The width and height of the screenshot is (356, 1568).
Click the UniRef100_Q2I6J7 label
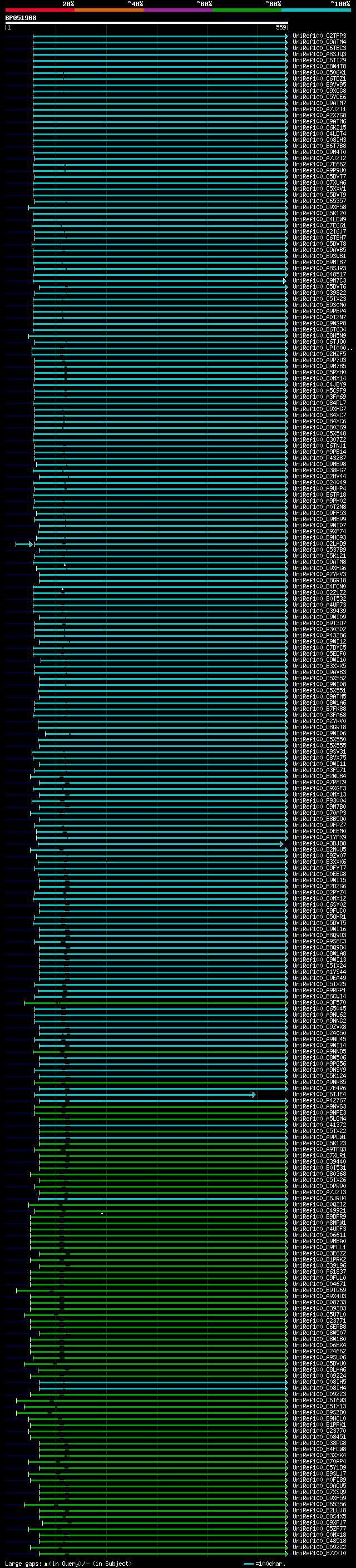[319, 232]
